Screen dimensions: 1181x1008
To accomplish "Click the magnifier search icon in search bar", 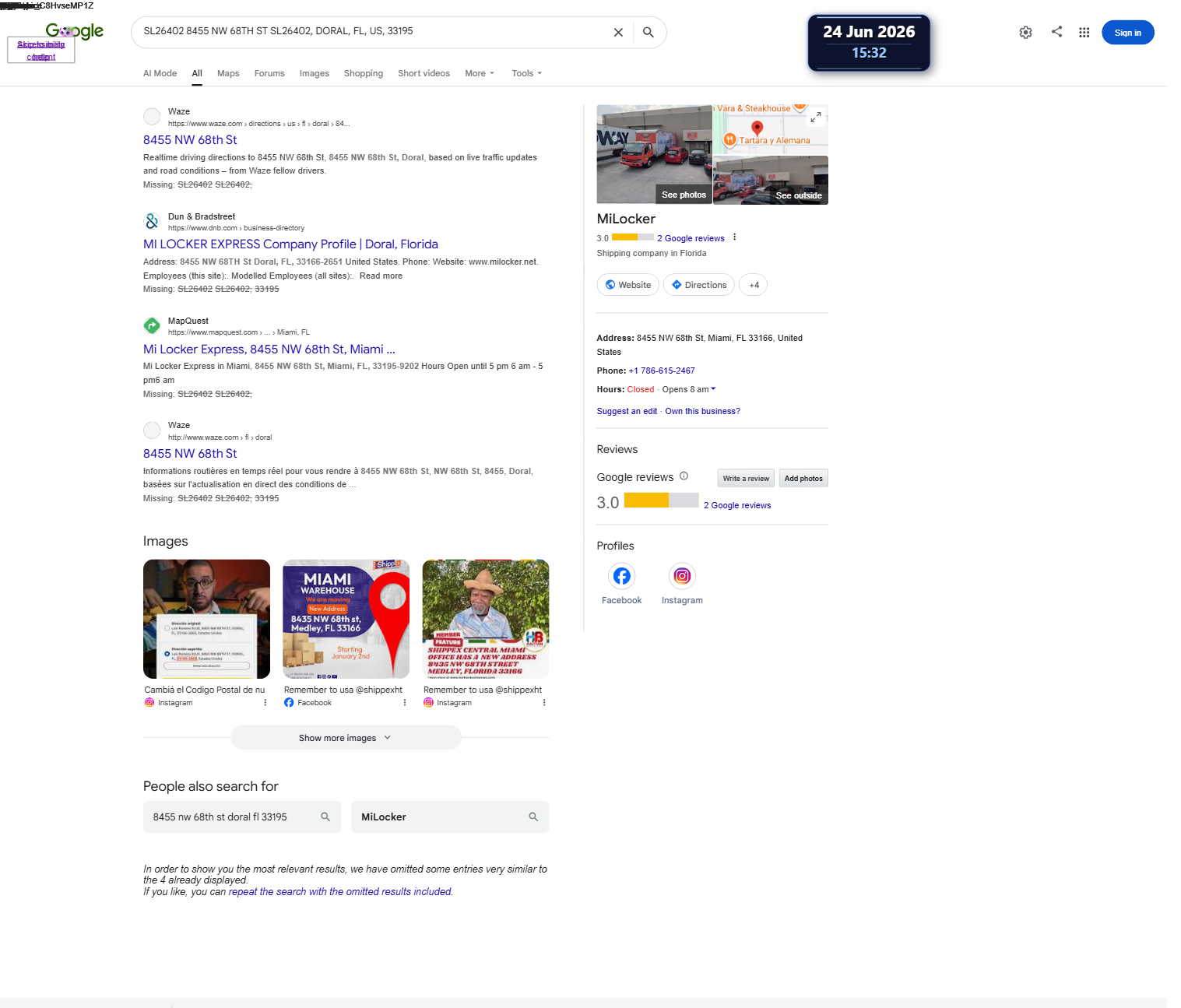I will [648, 33].
